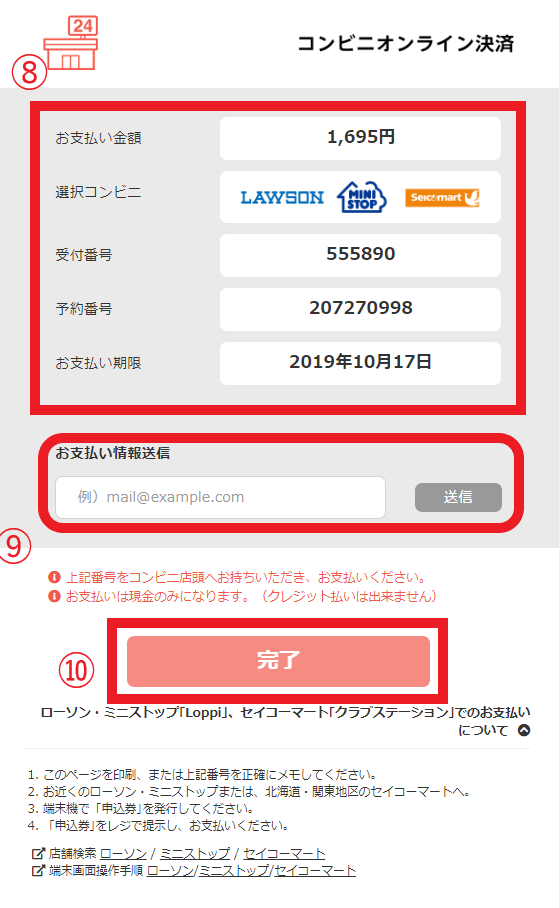Click the LAWSON logo
Screen dimensions: 560x908
point(282,197)
